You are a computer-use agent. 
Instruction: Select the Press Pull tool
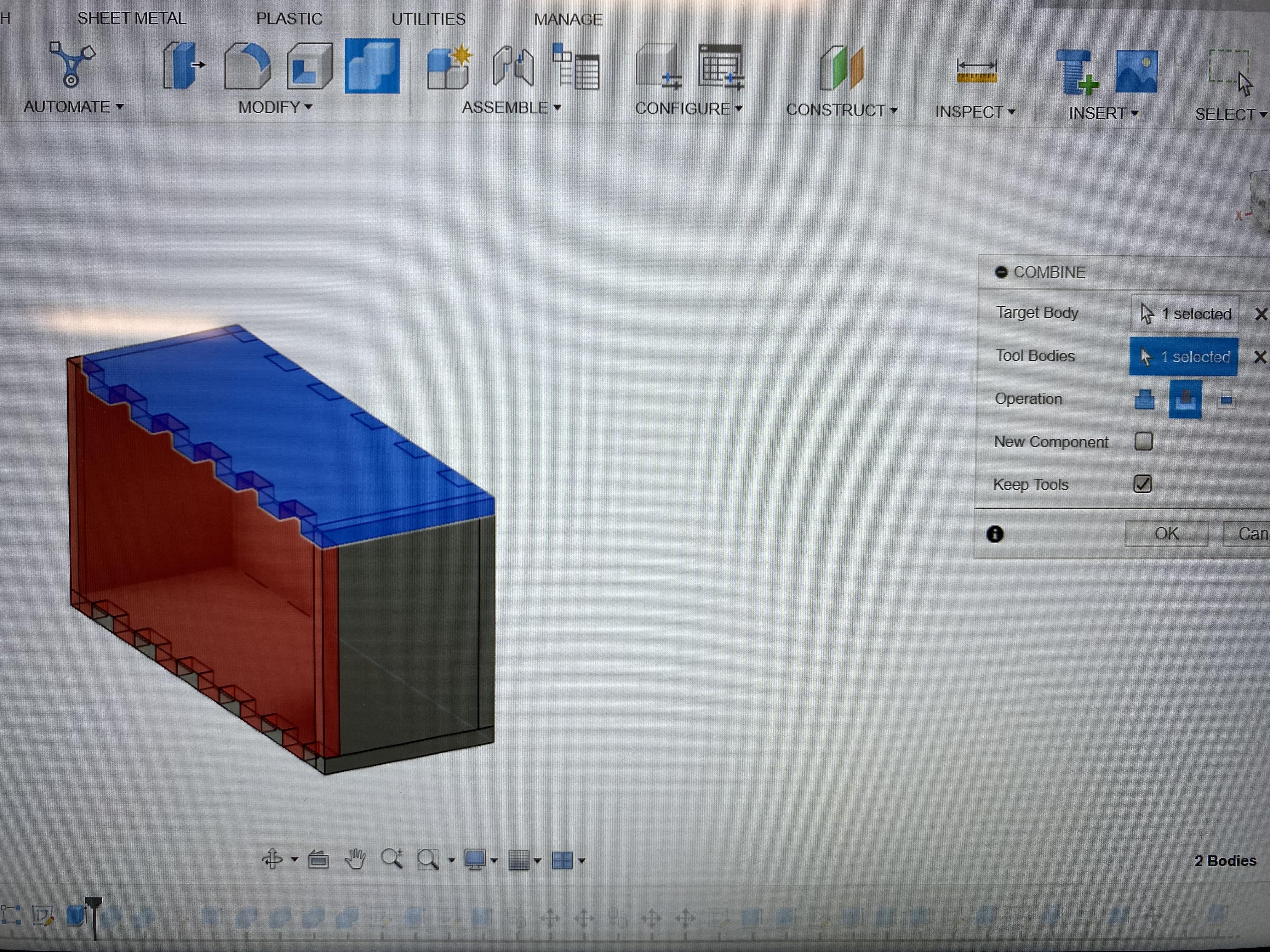coord(183,66)
